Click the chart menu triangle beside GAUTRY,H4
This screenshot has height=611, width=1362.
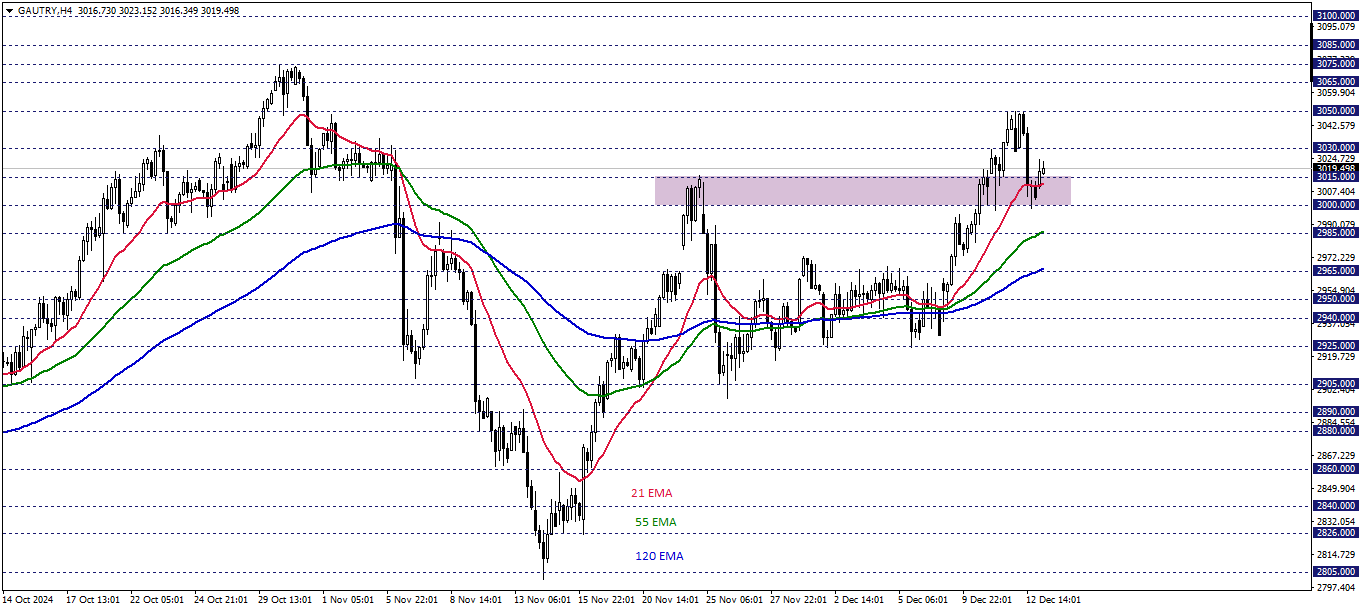9,10
